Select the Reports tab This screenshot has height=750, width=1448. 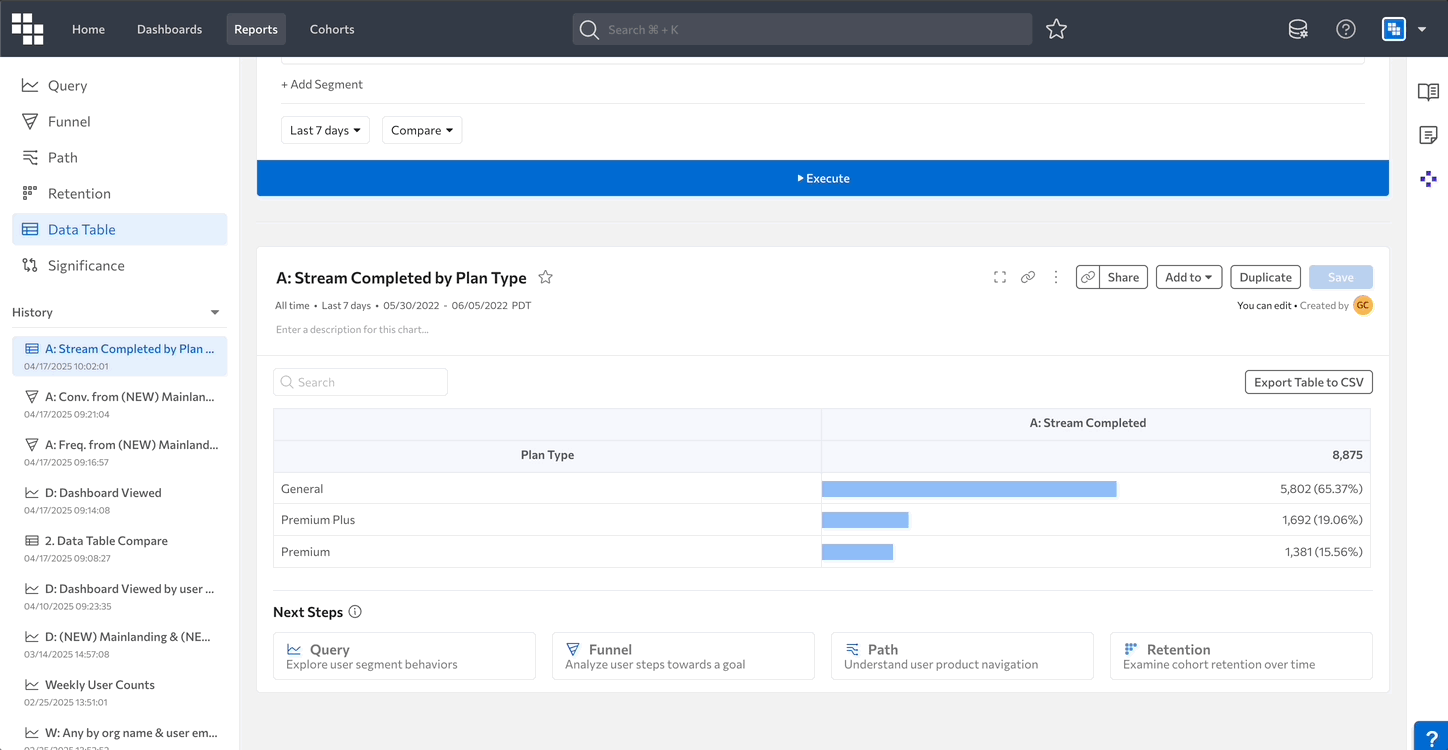(x=256, y=29)
